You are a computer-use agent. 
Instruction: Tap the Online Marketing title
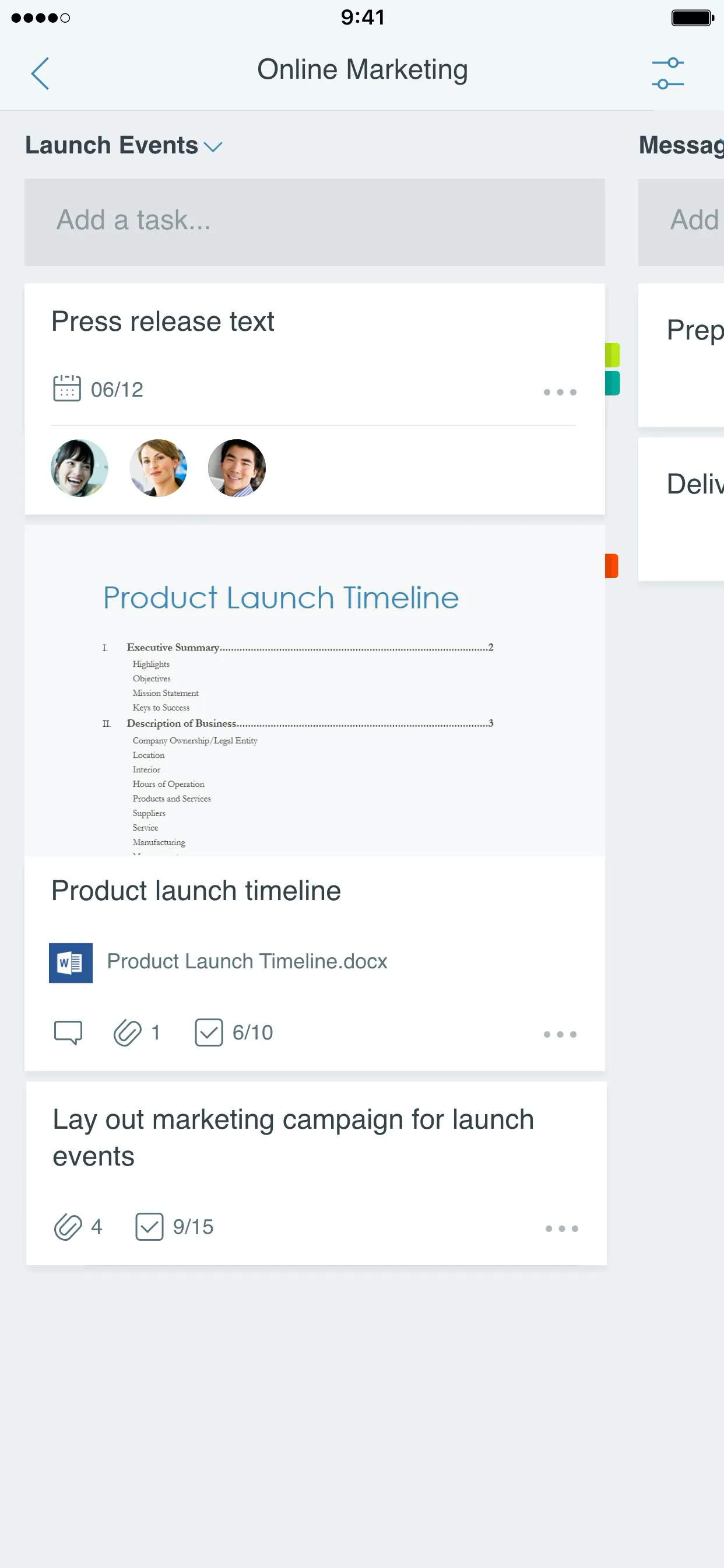(x=363, y=69)
